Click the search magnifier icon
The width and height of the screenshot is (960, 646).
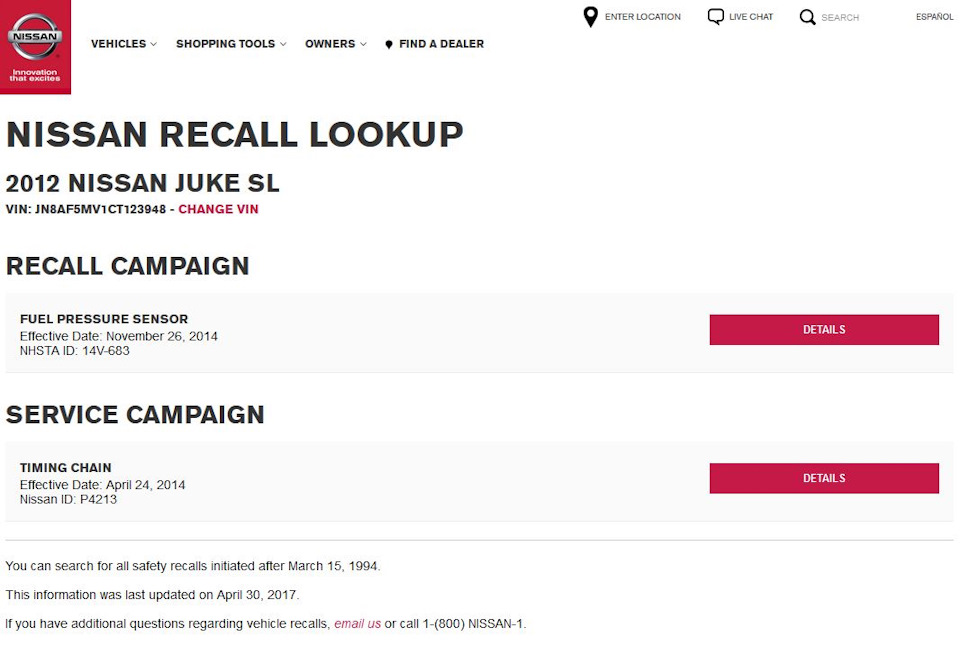tap(807, 17)
